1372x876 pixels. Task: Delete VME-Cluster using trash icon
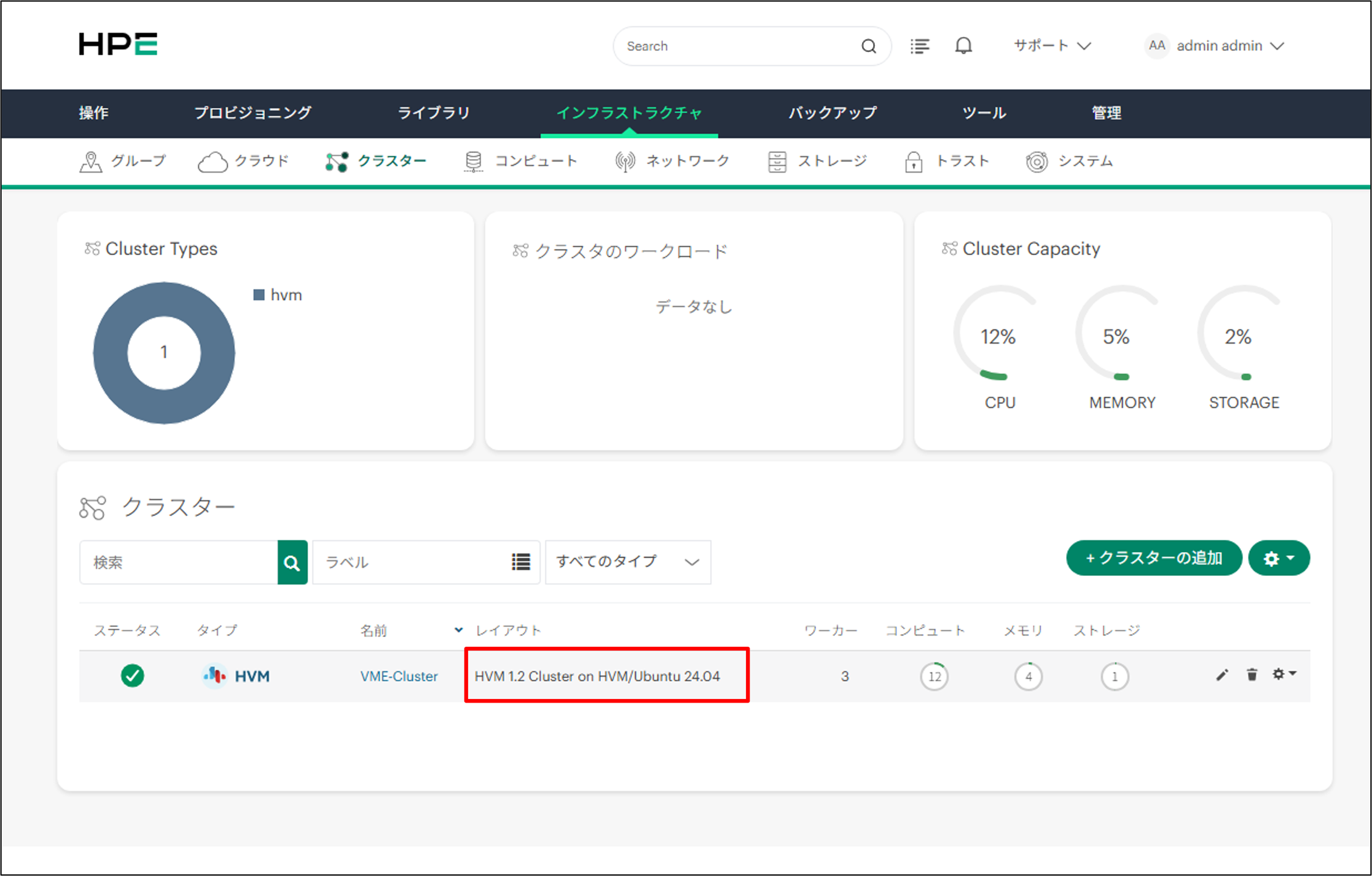coord(1252,674)
